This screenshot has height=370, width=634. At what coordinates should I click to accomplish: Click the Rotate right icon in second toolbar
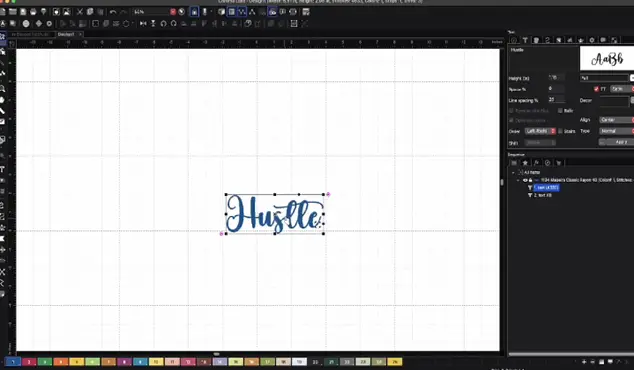click(173, 23)
